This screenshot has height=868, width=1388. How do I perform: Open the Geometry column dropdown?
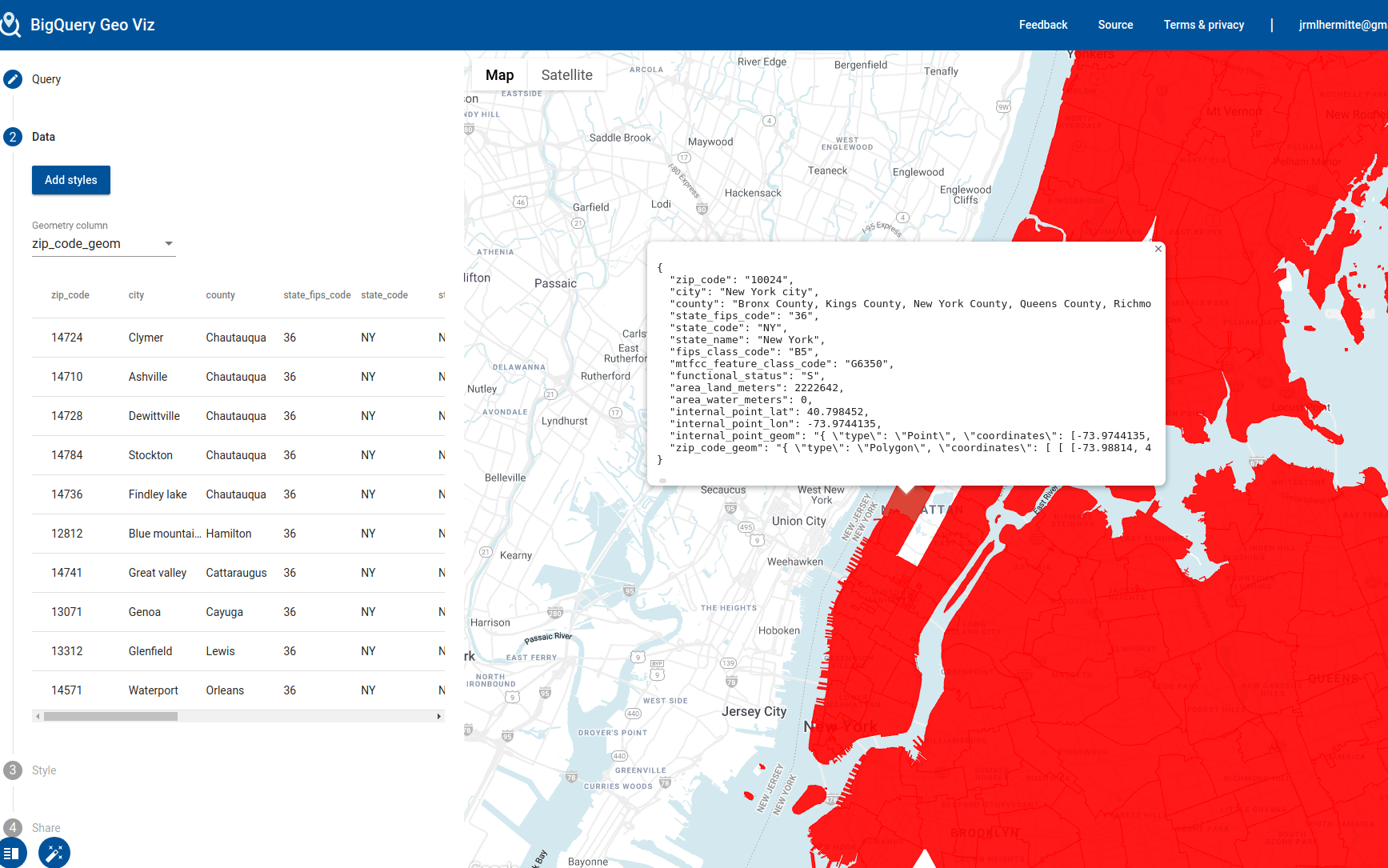(x=104, y=244)
